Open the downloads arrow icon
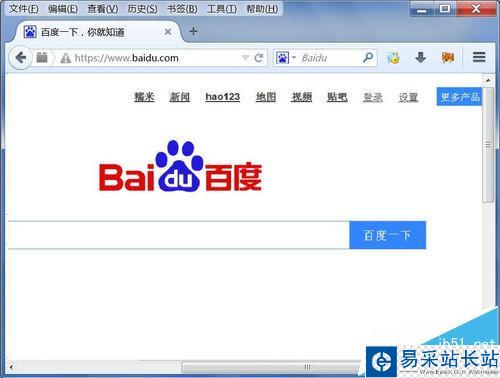This screenshot has width=500, height=378. click(x=421, y=58)
